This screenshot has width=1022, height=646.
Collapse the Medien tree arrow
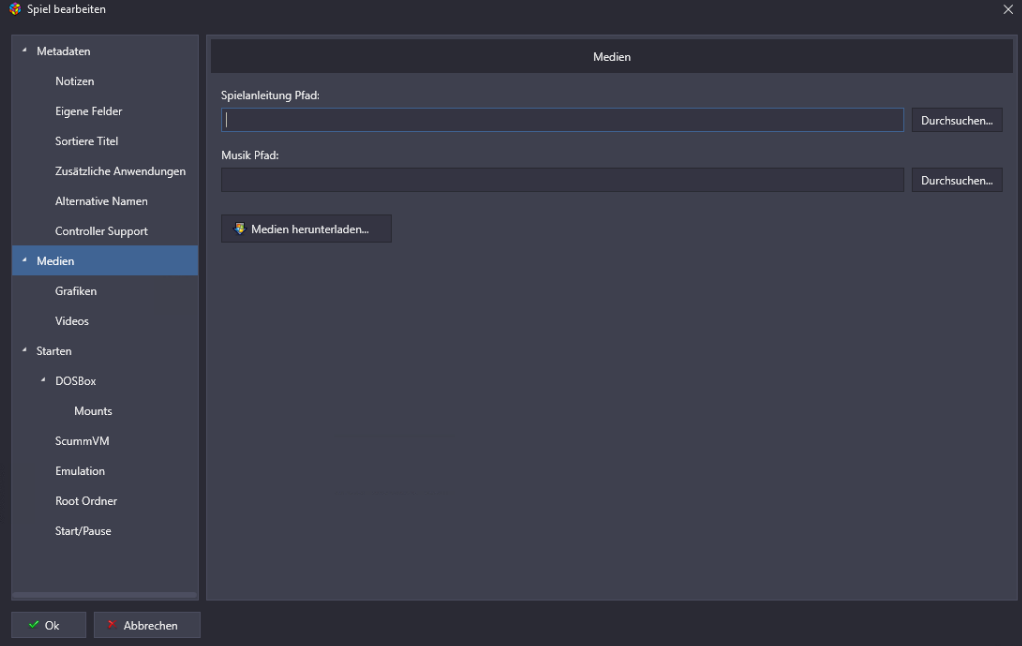[25, 261]
